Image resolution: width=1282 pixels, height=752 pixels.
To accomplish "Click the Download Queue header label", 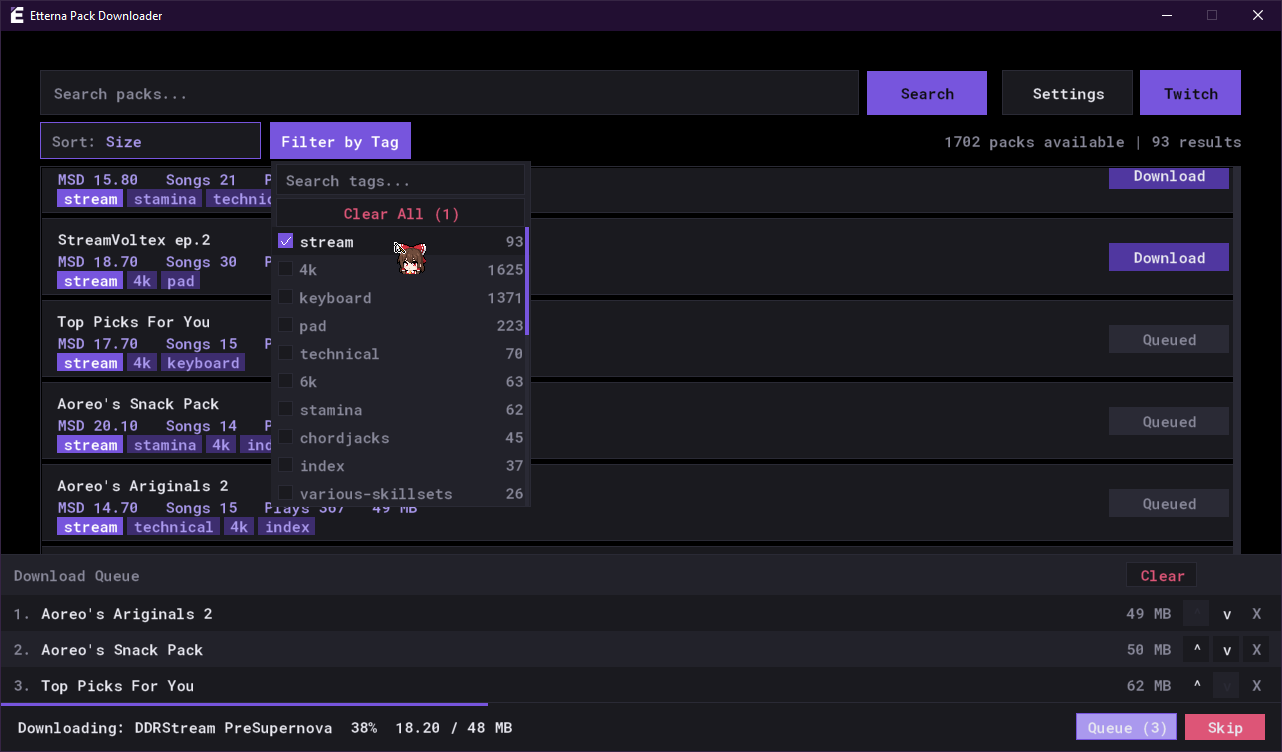I will pyautogui.click(x=77, y=576).
